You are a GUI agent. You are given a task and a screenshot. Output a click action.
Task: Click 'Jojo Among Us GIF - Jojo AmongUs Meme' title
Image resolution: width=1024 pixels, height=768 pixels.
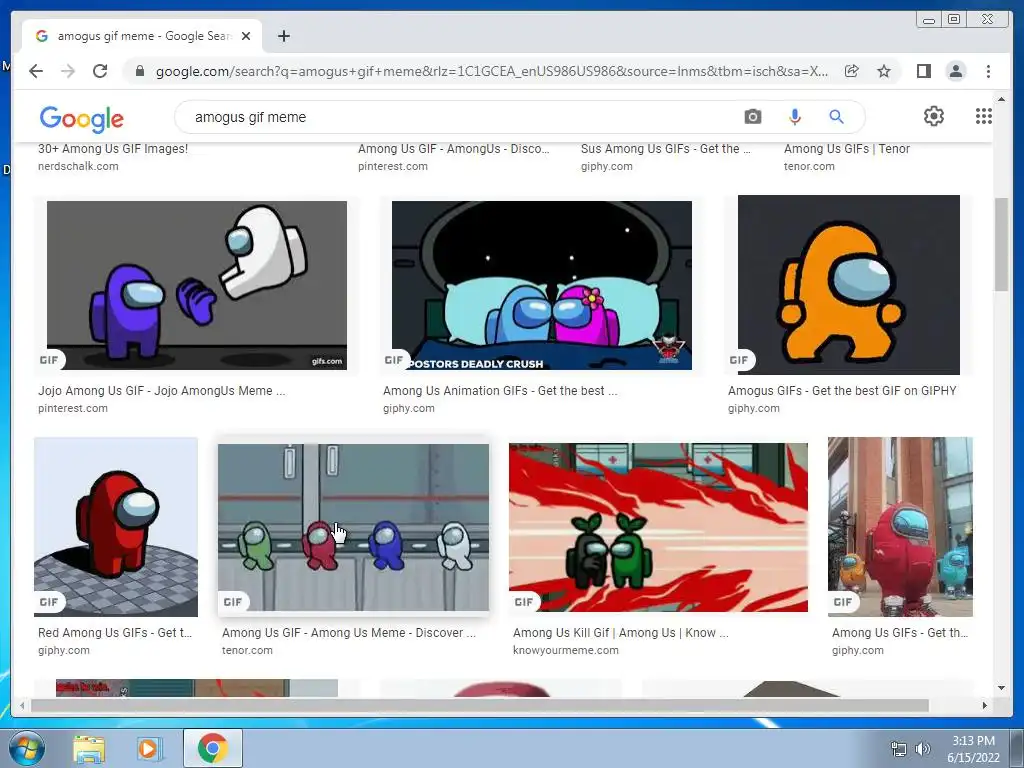click(161, 391)
